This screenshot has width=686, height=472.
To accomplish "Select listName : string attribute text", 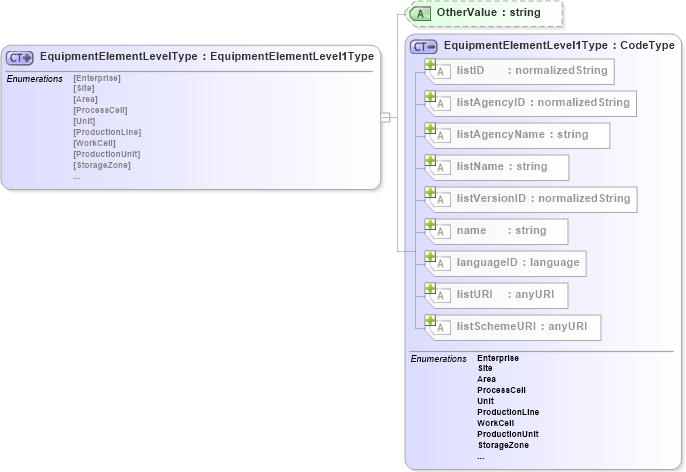I will click(502, 166).
